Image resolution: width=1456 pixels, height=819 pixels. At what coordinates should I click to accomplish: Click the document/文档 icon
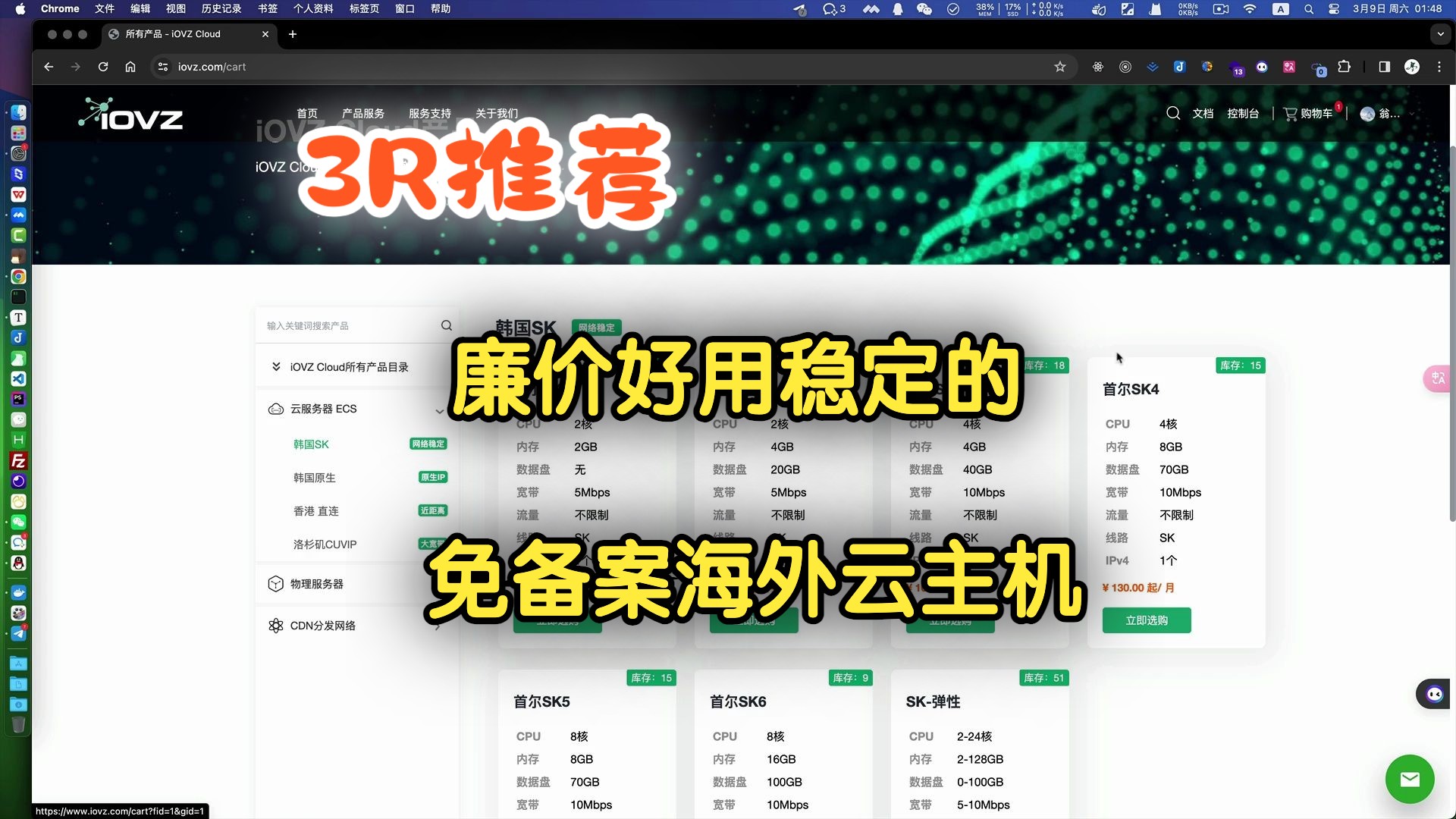(x=1204, y=113)
